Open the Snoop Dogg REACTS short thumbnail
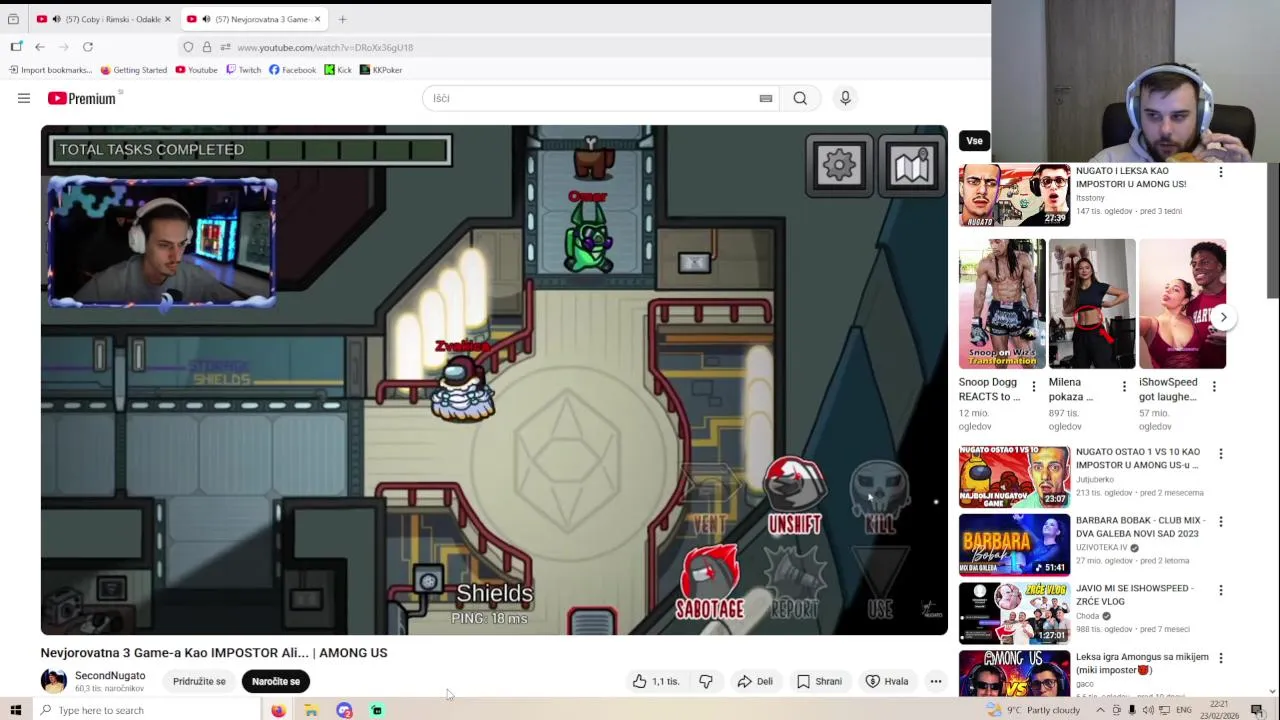 click(x=1002, y=304)
